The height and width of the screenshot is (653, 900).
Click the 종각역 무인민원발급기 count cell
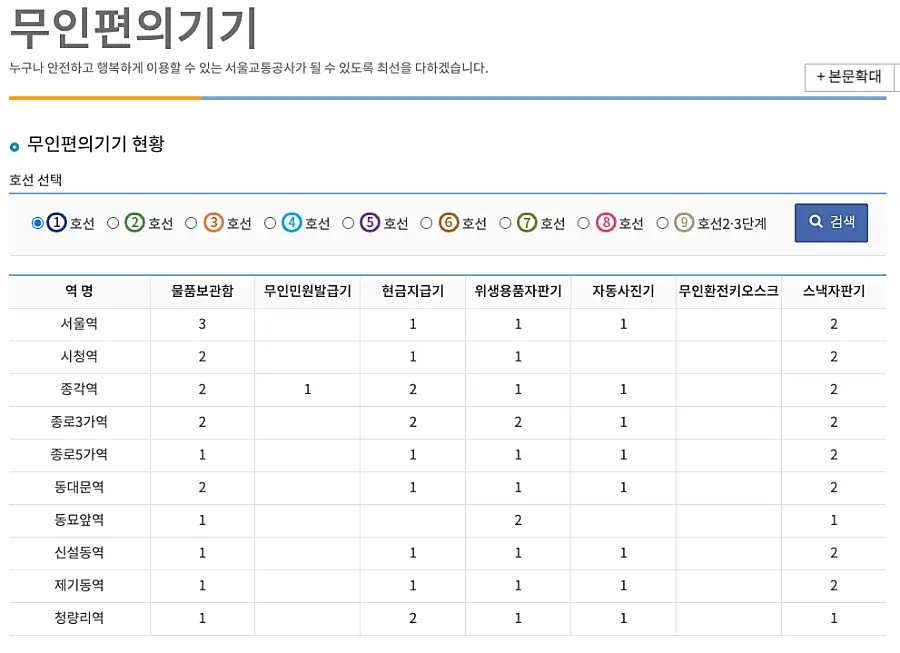[x=307, y=389]
